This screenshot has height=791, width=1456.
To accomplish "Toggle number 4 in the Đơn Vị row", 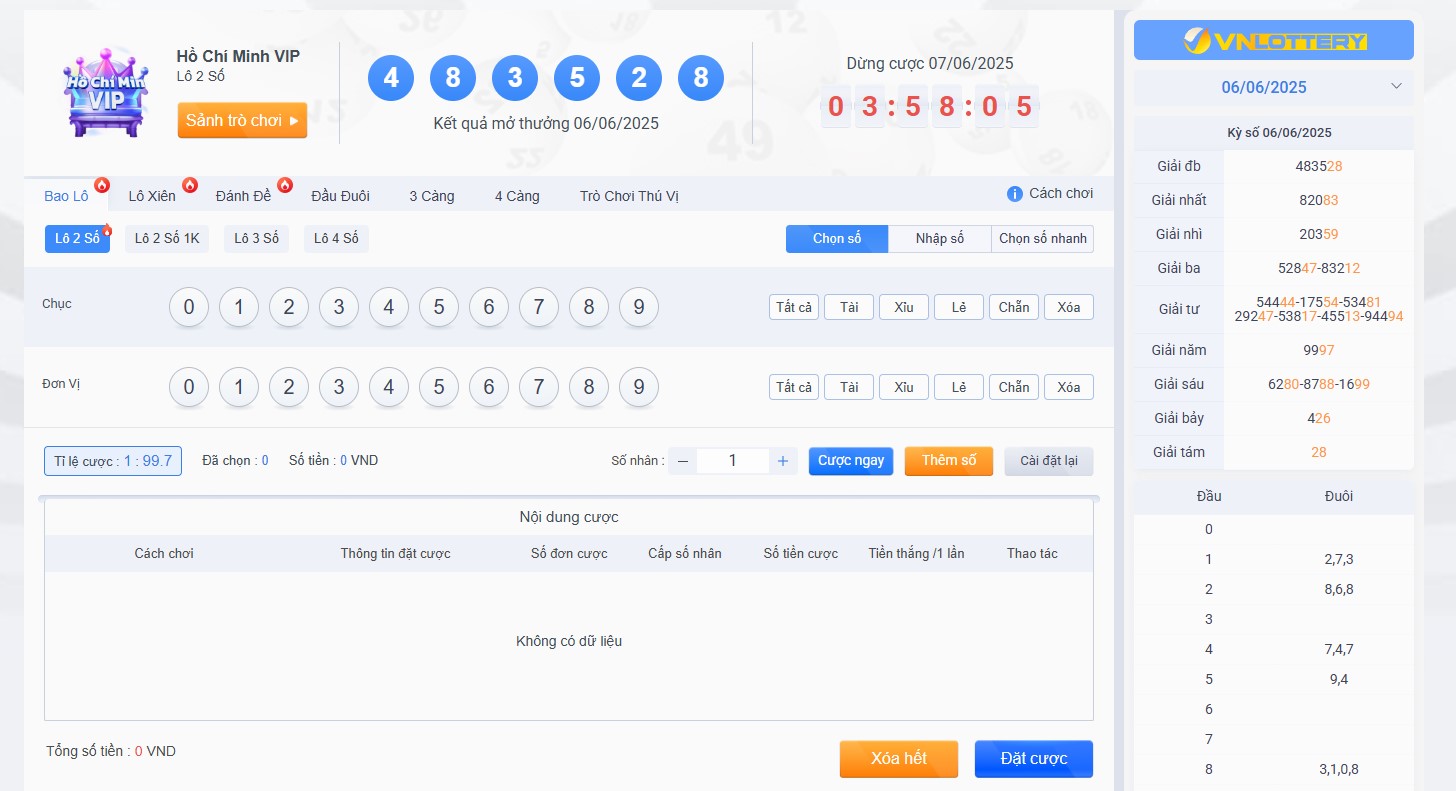I will pyautogui.click(x=389, y=387).
